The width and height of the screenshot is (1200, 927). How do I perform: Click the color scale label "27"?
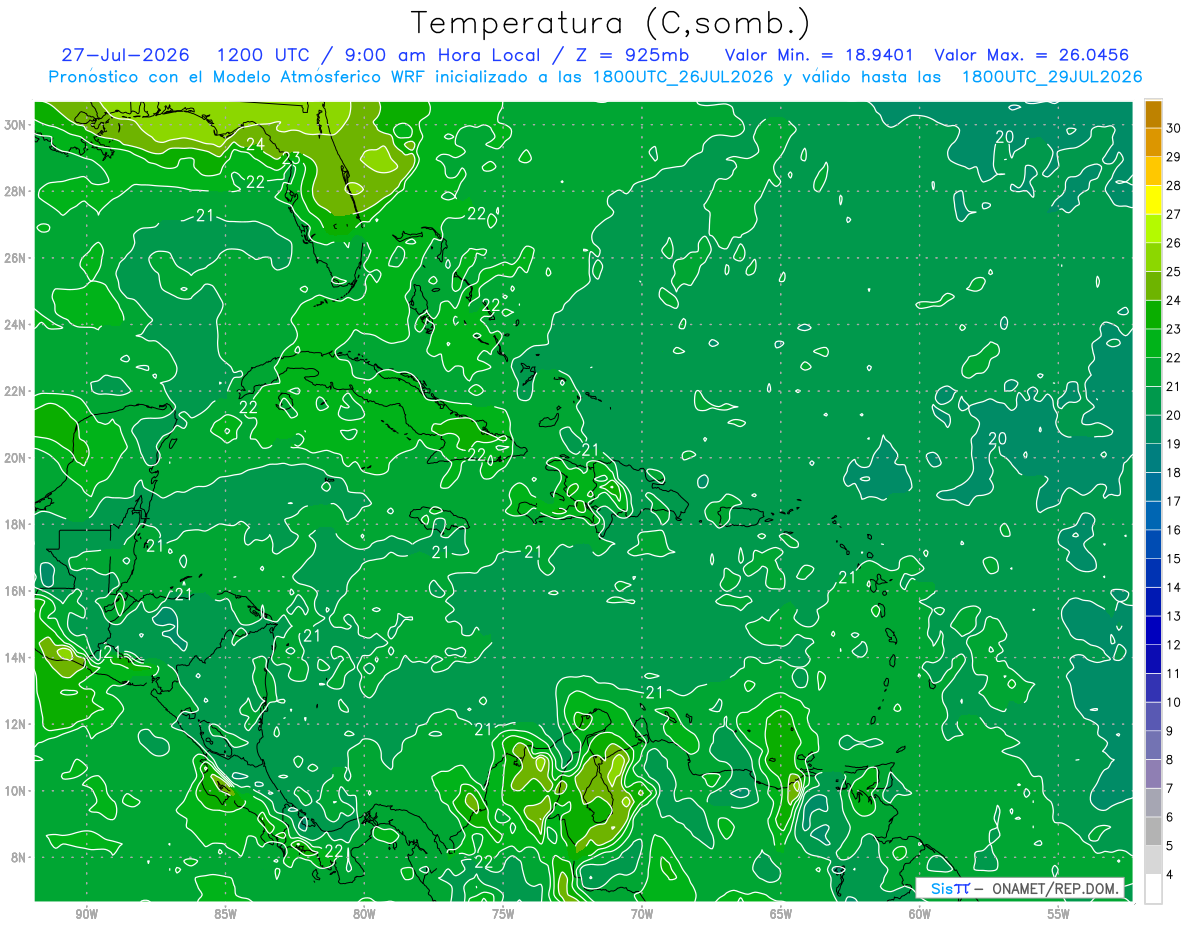(1174, 214)
